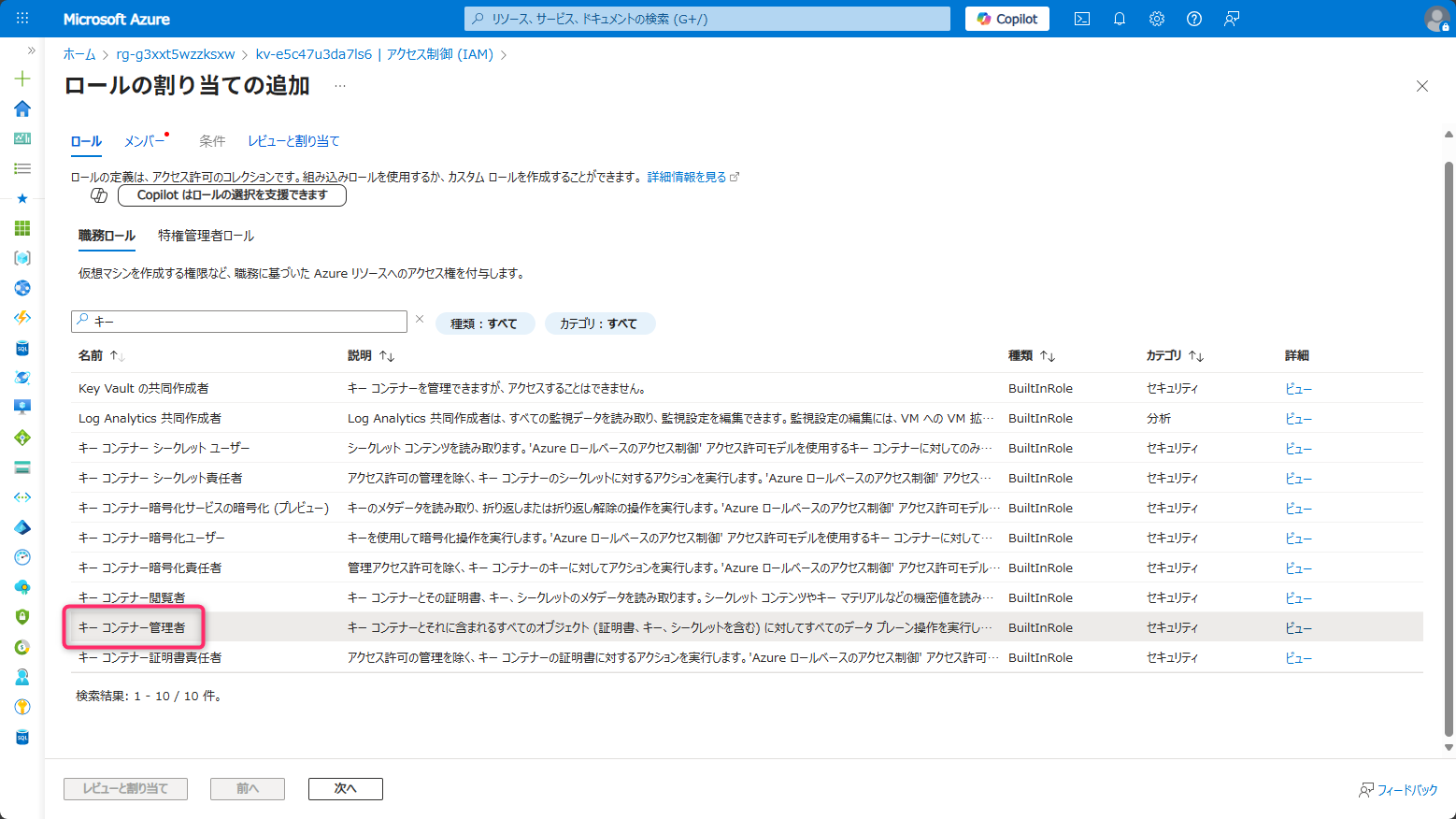Open the settings gear in top bar

[x=1157, y=19]
